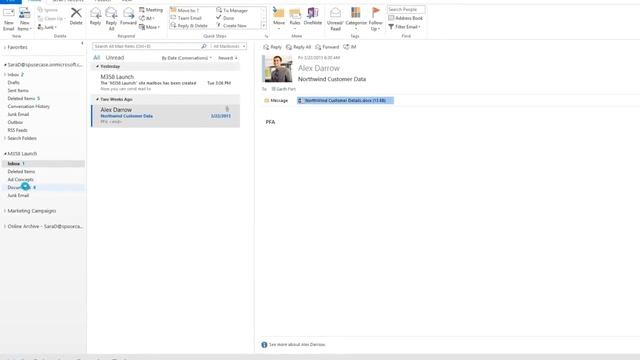Show All messages filter

point(96,58)
